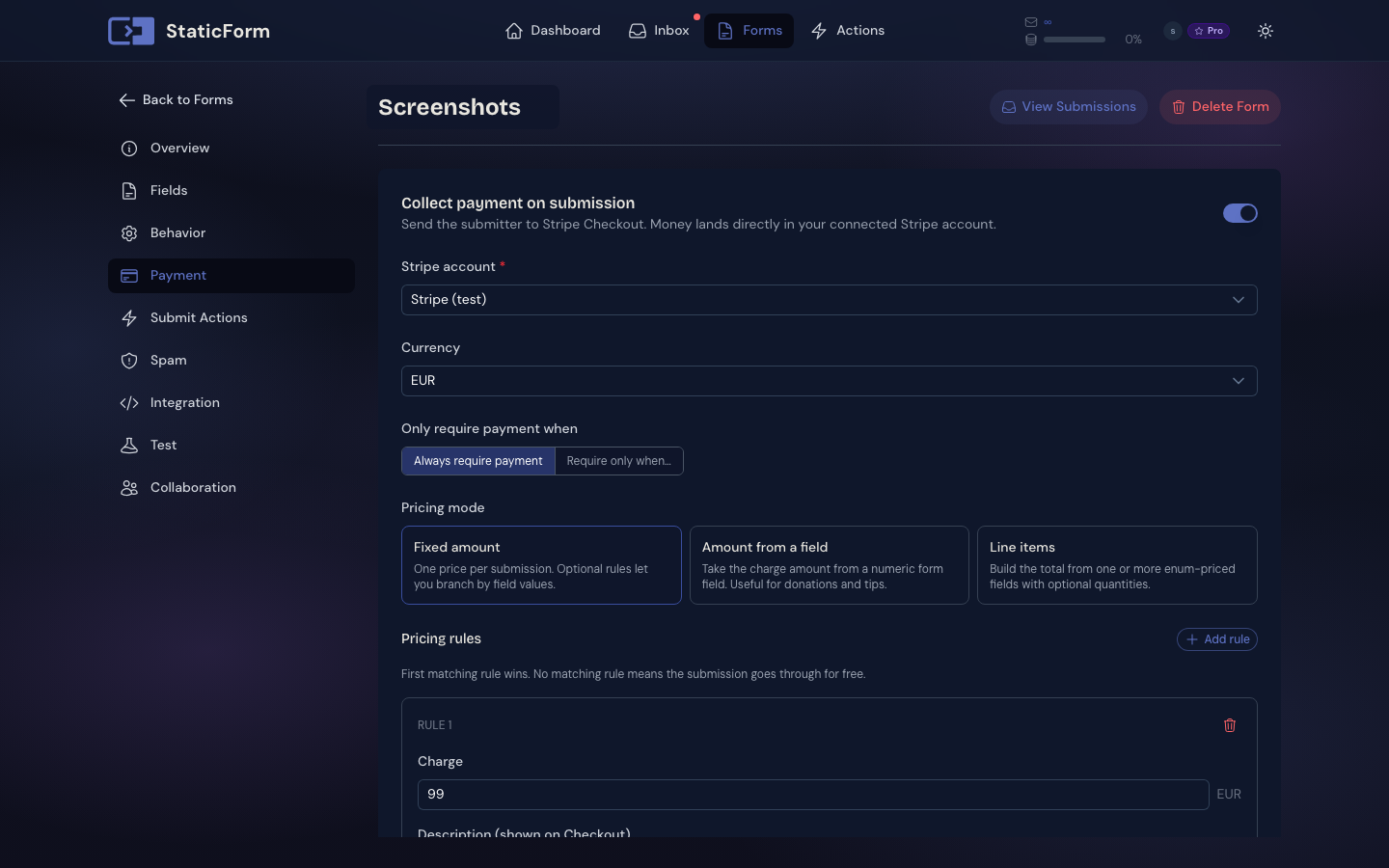This screenshot has width=1389, height=868.
Task: Click the Screenshots form title
Action: pos(449,107)
